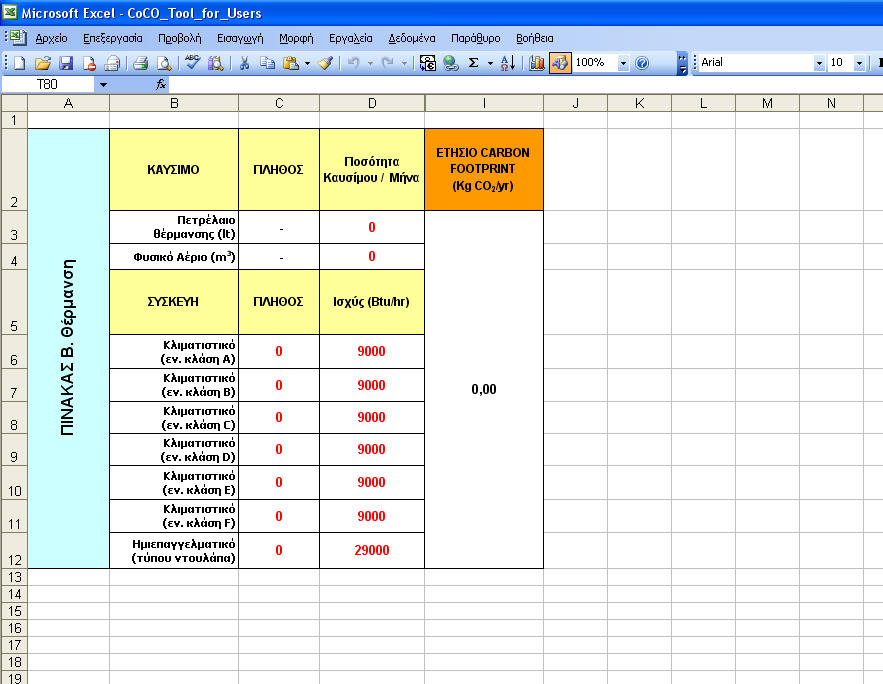Click the Ισχύς (Btu/hr) header cell
The width and height of the screenshot is (883, 684).
pos(372,302)
